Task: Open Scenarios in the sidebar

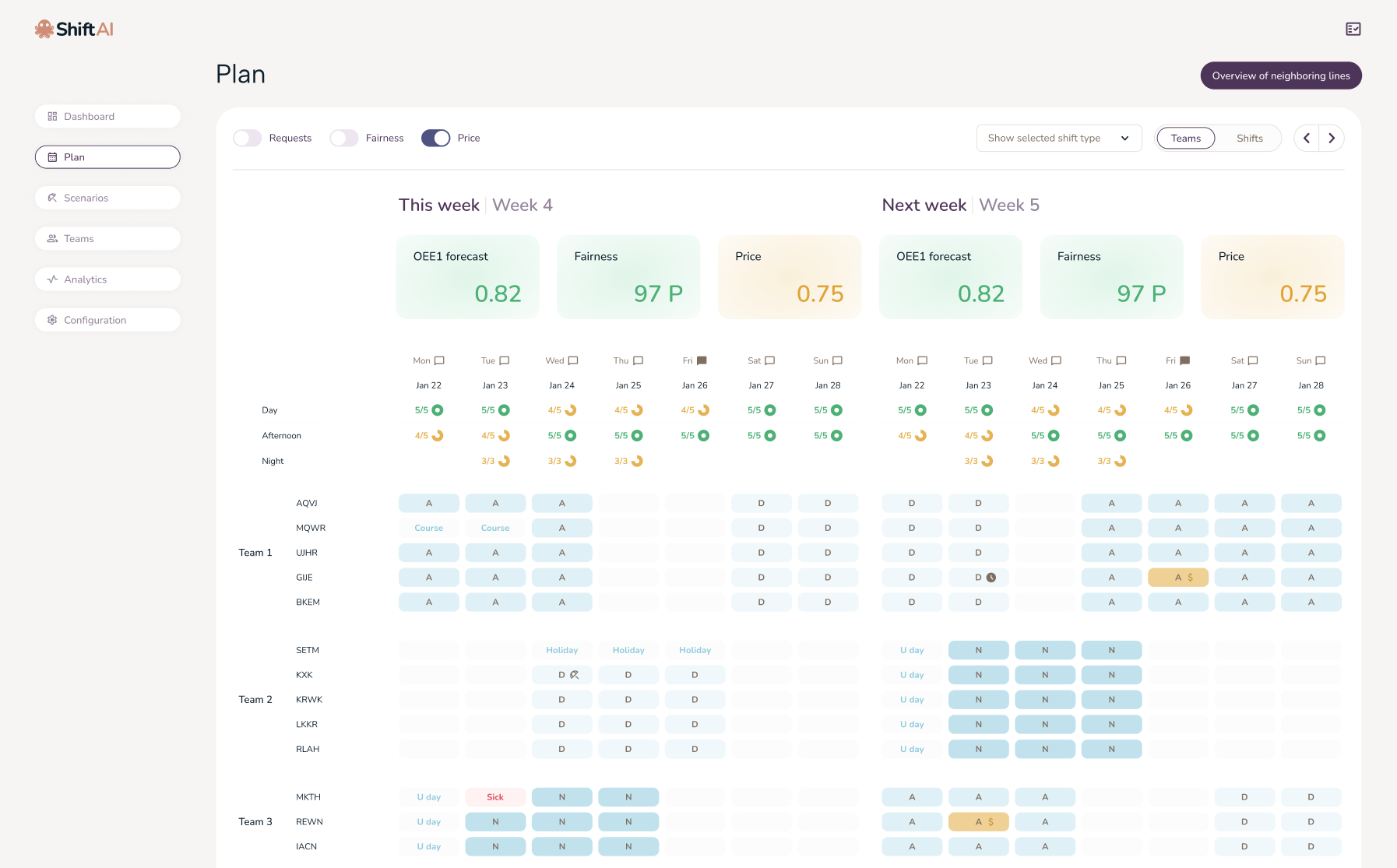Action: 107,198
